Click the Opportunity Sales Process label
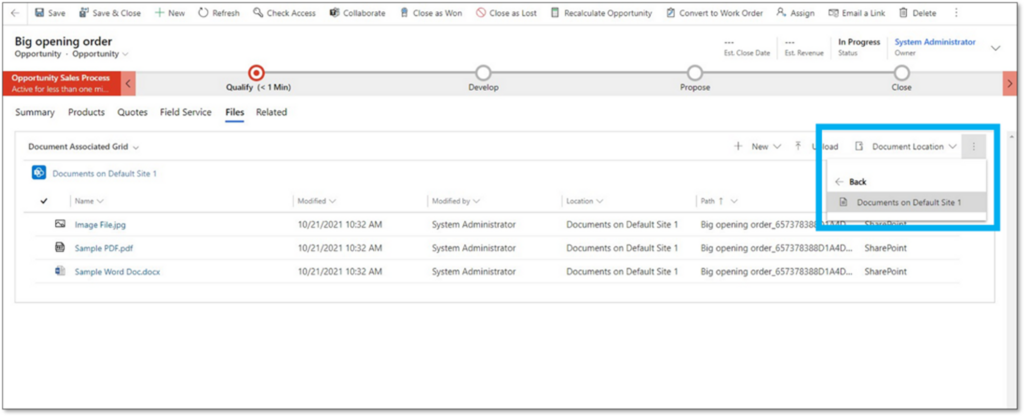Viewport: 1024px width, 416px height. [59, 78]
